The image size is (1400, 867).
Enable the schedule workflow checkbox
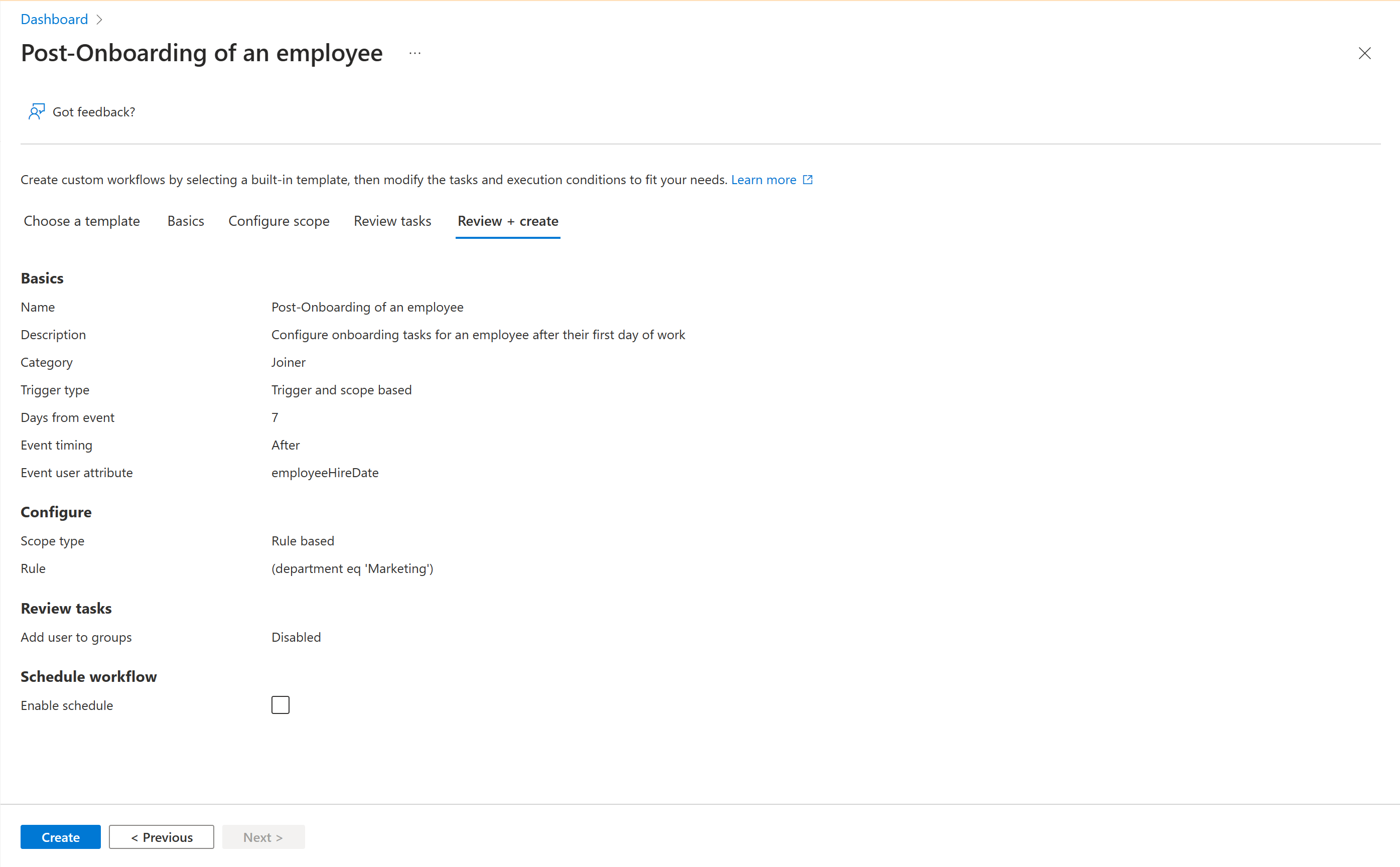280,705
